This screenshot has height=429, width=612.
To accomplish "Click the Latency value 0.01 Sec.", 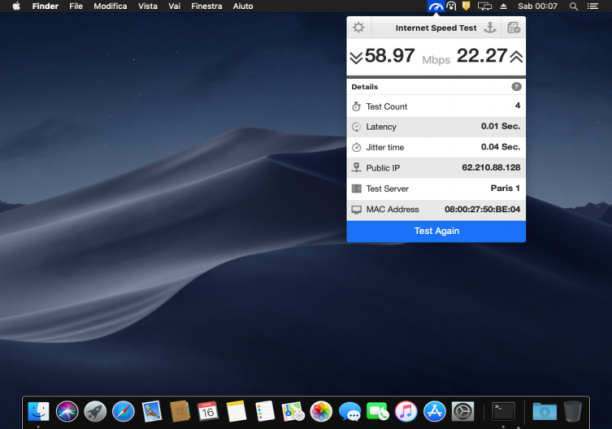I will pyautogui.click(x=500, y=126).
